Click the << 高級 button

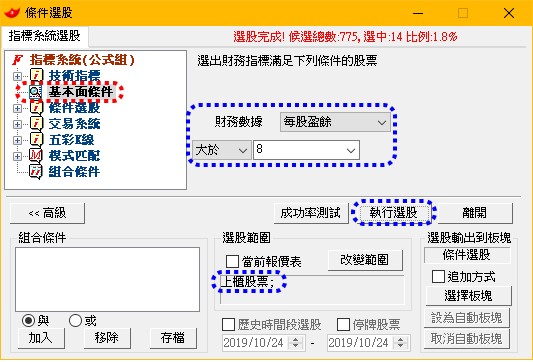click(x=47, y=213)
